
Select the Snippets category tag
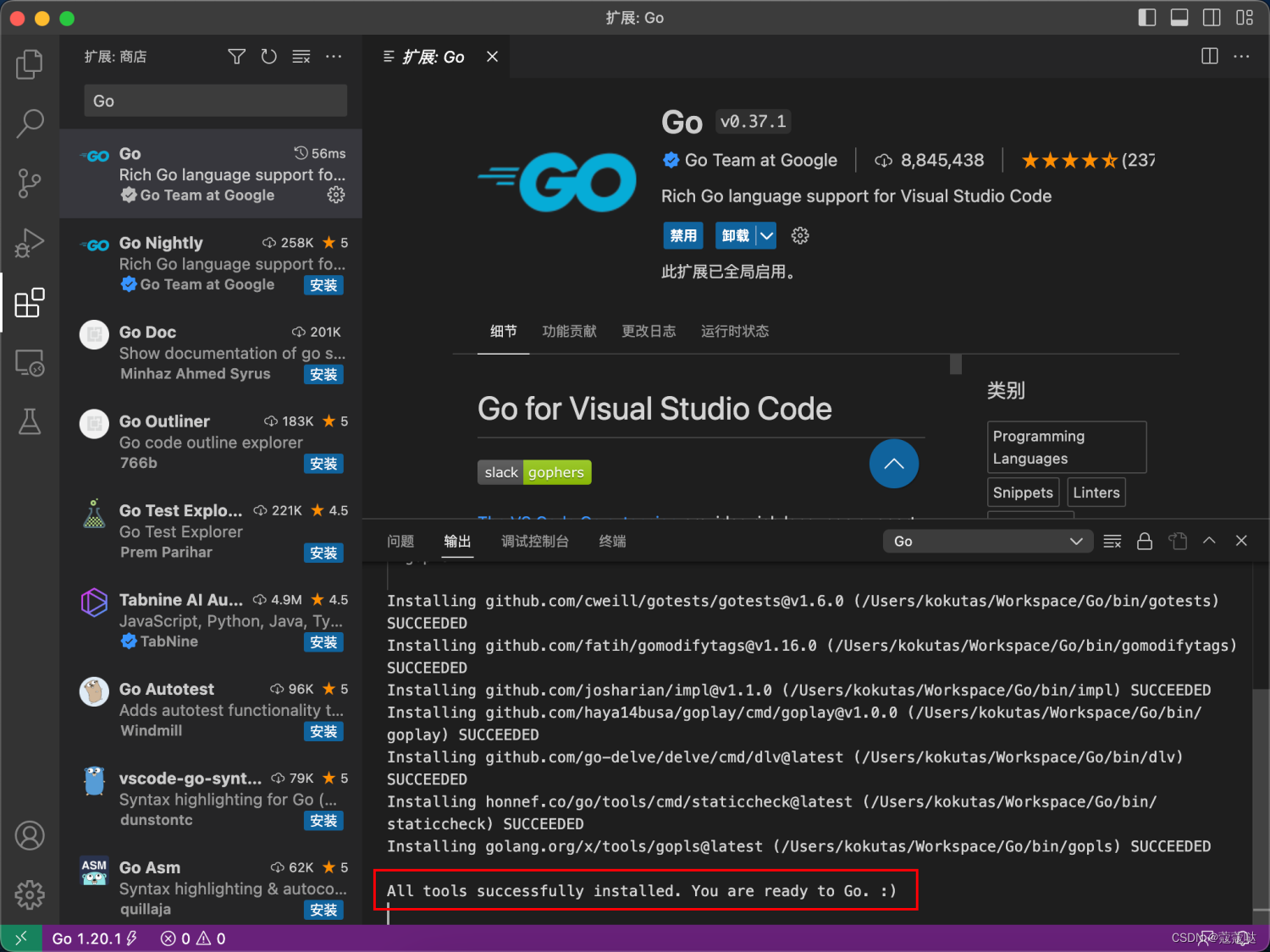(x=1023, y=493)
